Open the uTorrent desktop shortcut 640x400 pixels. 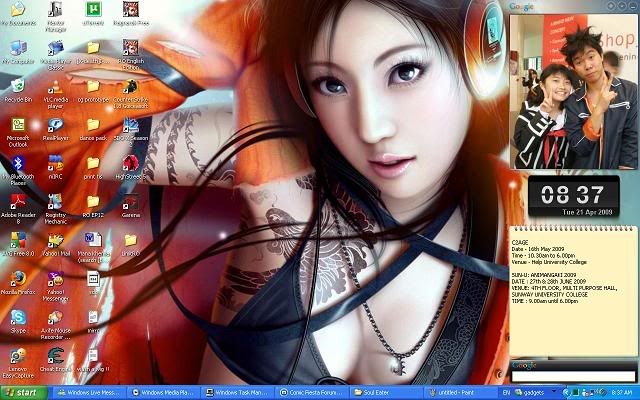pyautogui.click(x=93, y=13)
